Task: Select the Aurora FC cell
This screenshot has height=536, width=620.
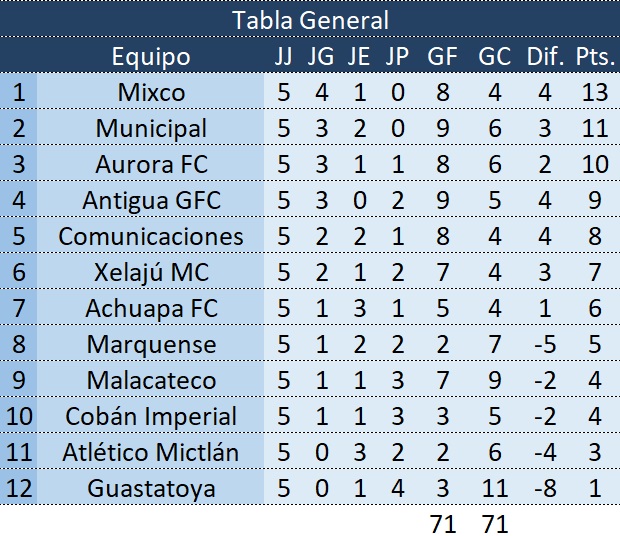Action: click(151, 164)
